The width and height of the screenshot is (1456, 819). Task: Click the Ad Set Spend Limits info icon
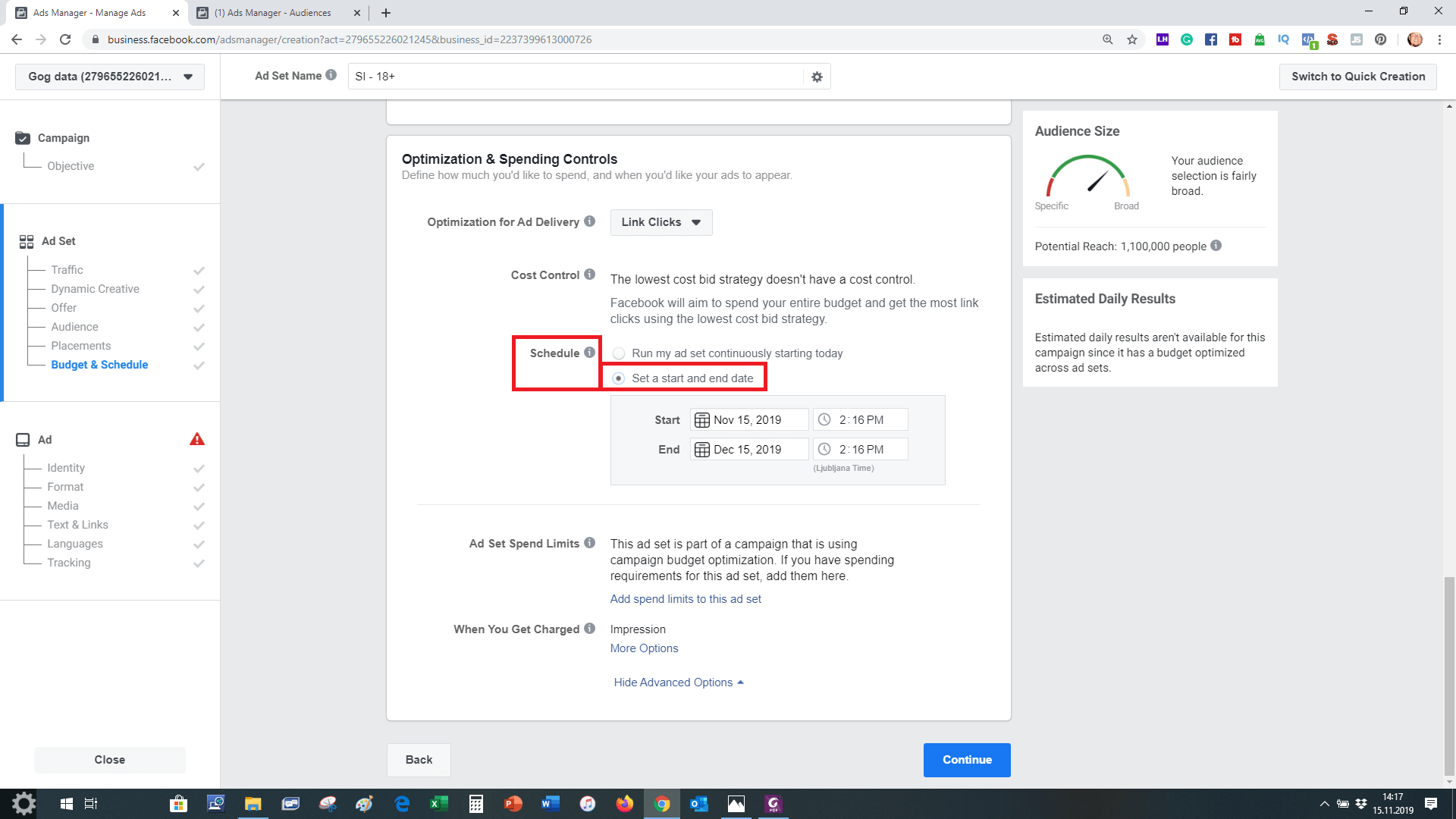pyautogui.click(x=589, y=543)
